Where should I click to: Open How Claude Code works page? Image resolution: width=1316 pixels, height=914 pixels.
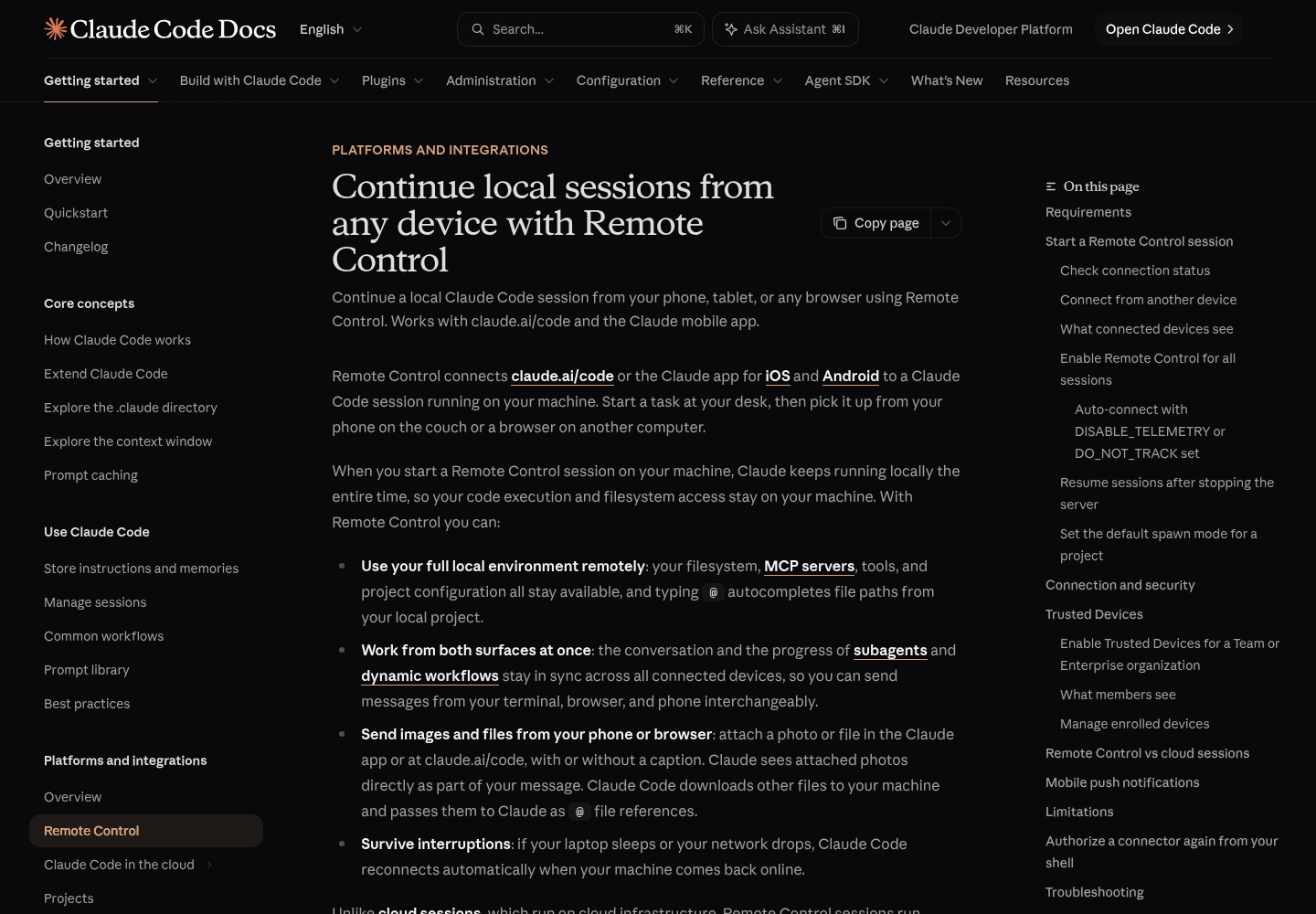[x=117, y=340]
